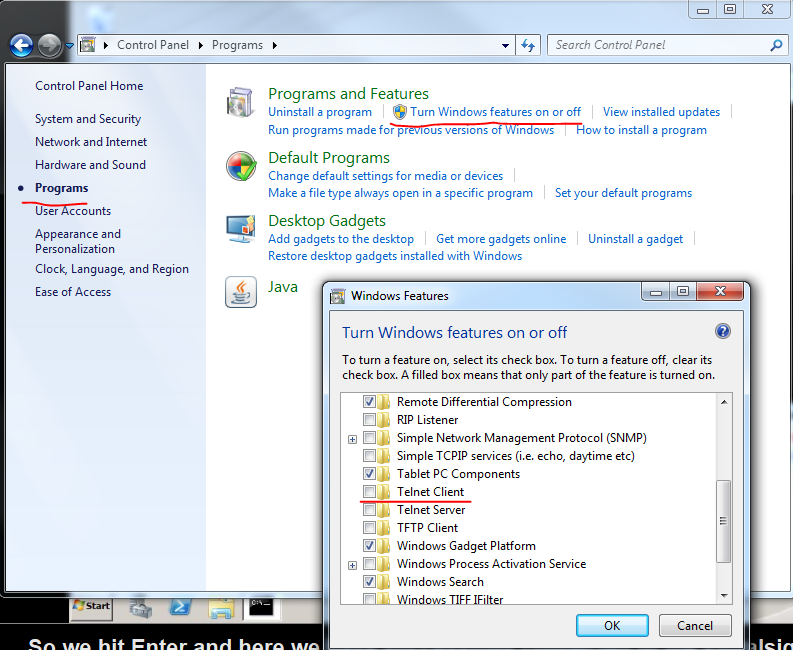The height and width of the screenshot is (650, 793).
Task: Open the Server Manager toolbox taskbar icon
Action: 142,606
